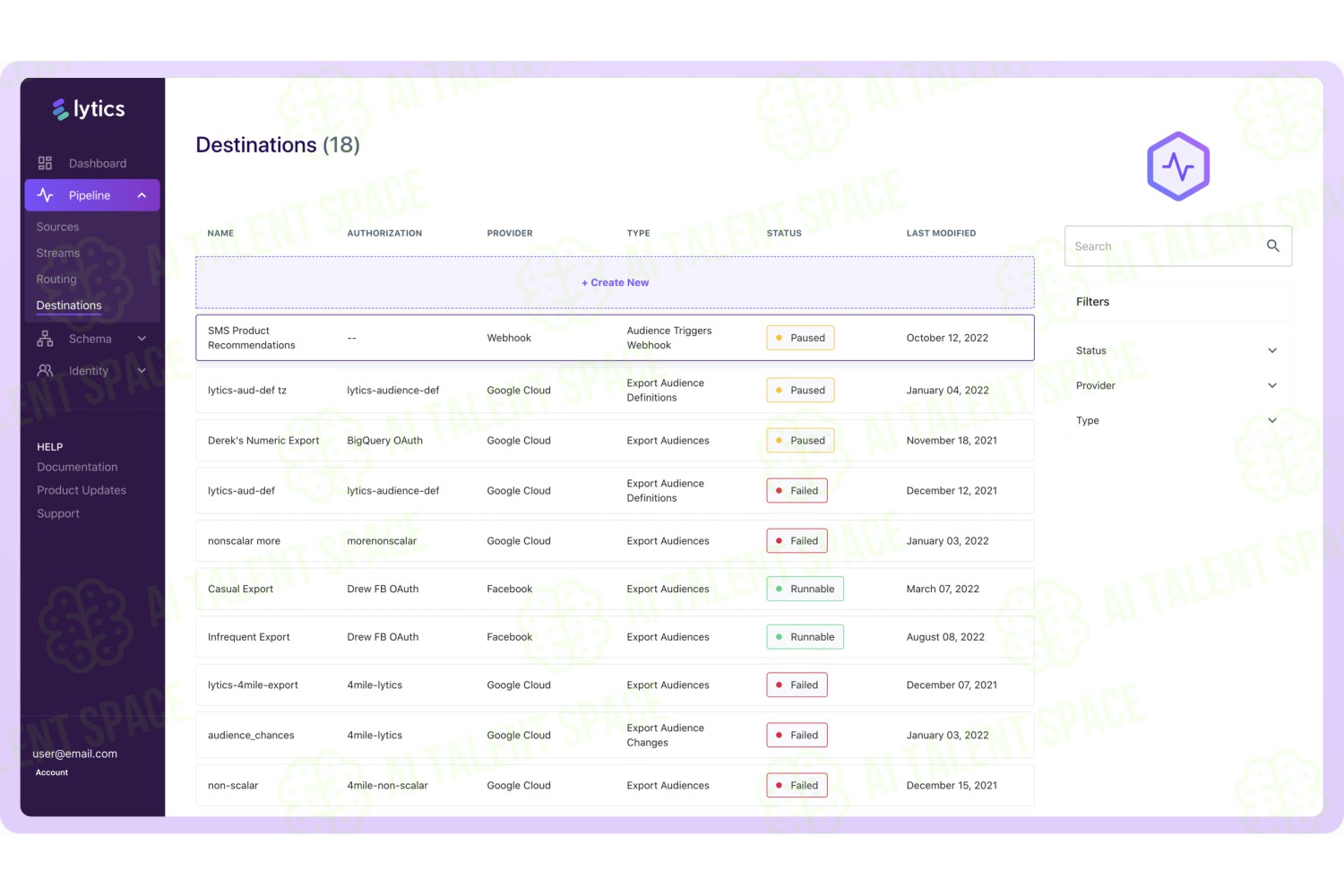Open the Account link
This screenshot has height=896, width=1344.
(52, 772)
